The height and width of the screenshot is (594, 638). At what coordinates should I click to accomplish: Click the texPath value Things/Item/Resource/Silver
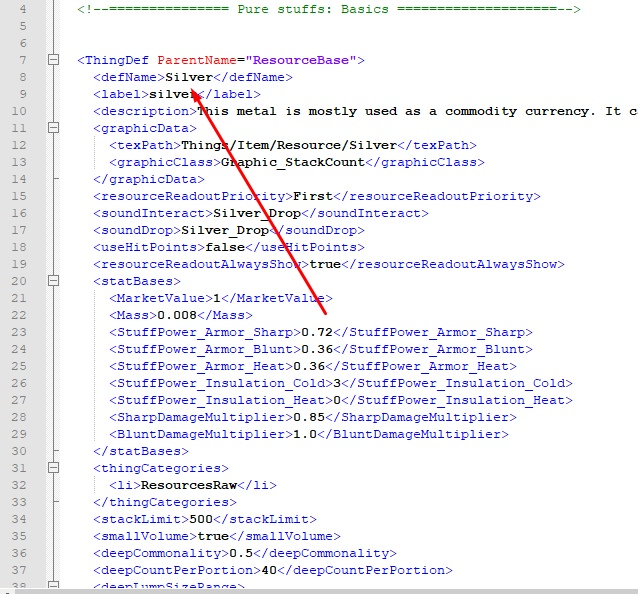tap(289, 145)
